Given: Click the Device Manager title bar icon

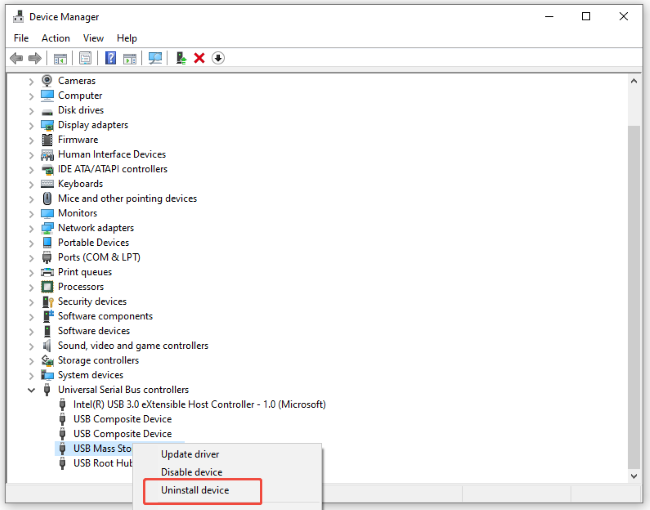Looking at the screenshot, I should point(18,17).
